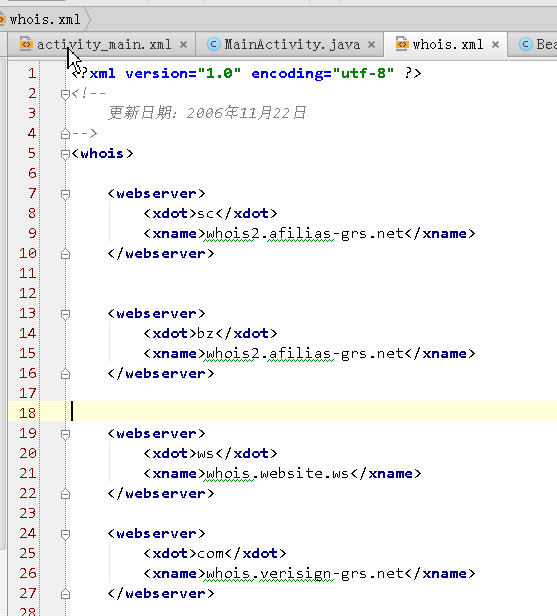Fold the ws webserver block at line 19
Screen dimensions: 557x616
65,434
